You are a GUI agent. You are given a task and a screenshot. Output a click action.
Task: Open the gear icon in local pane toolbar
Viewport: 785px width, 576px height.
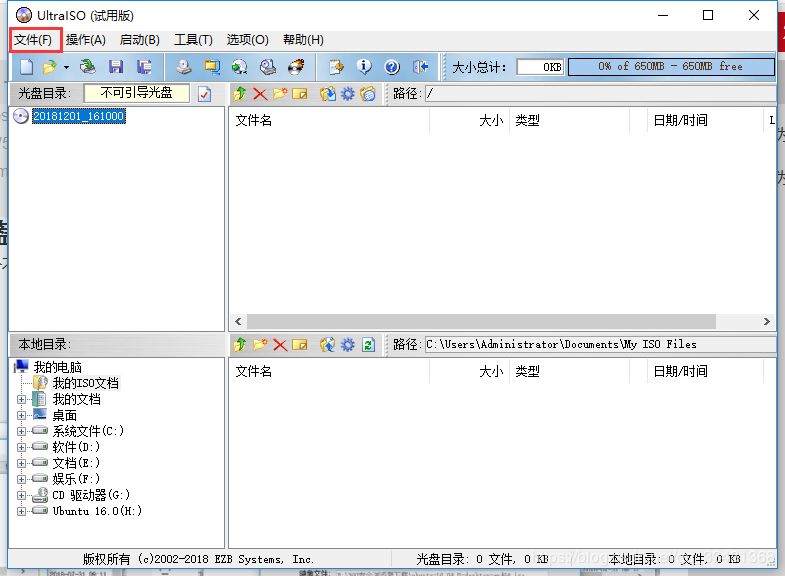348,344
